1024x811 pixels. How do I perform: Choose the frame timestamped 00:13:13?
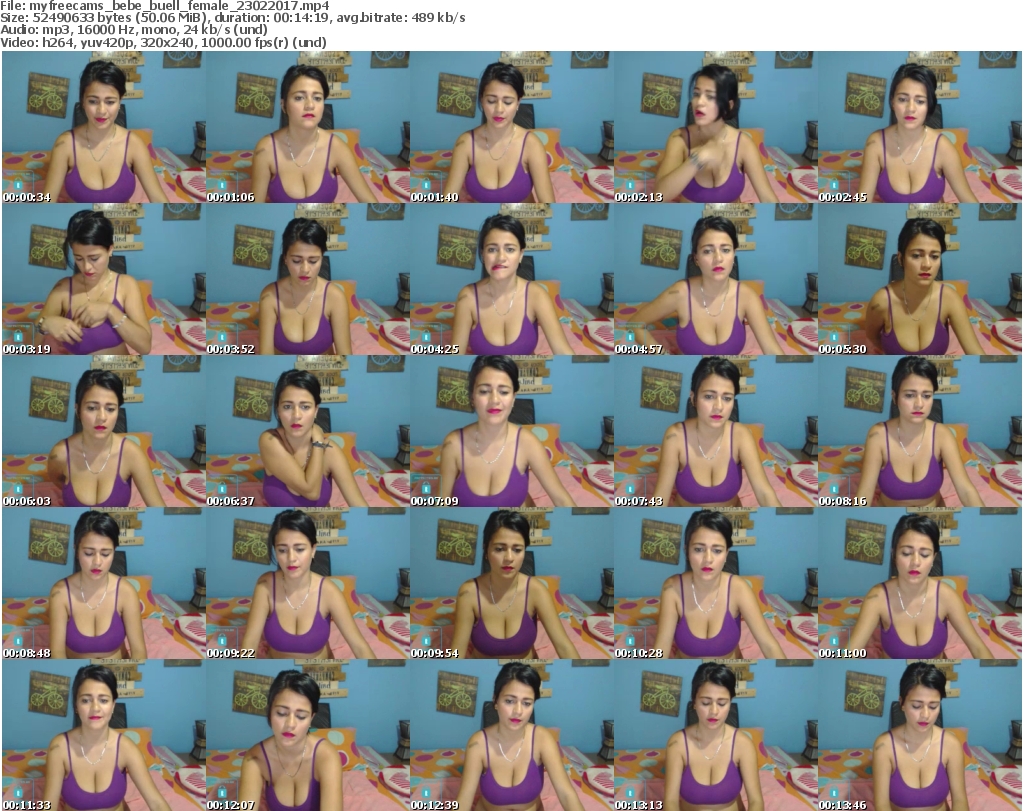[716, 735]
